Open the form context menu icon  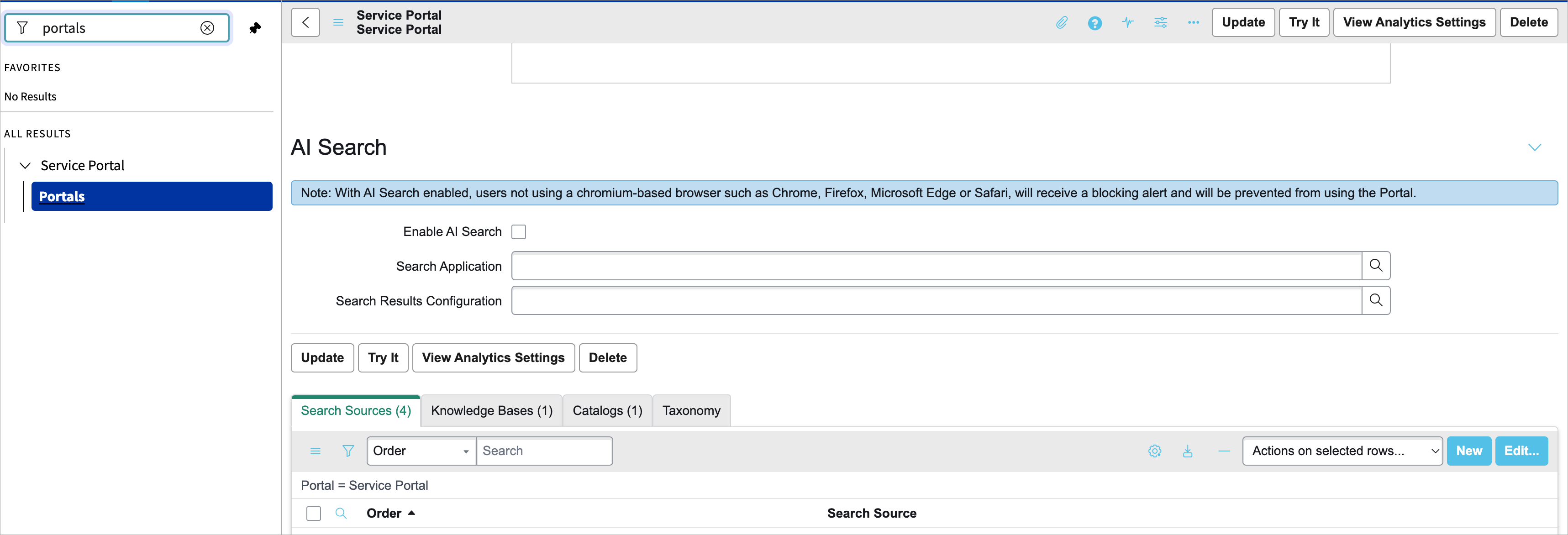[x=338, y=22]
